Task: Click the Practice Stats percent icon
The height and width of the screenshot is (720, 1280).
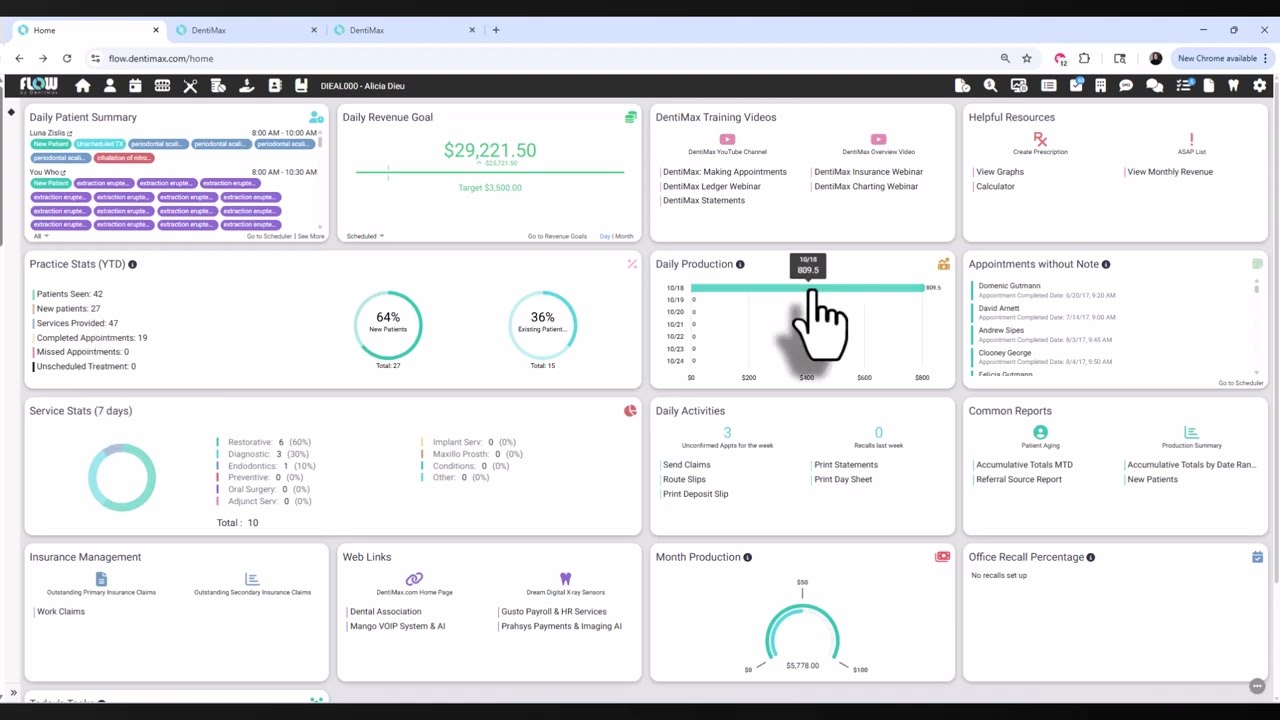Action: pos(632,264)
